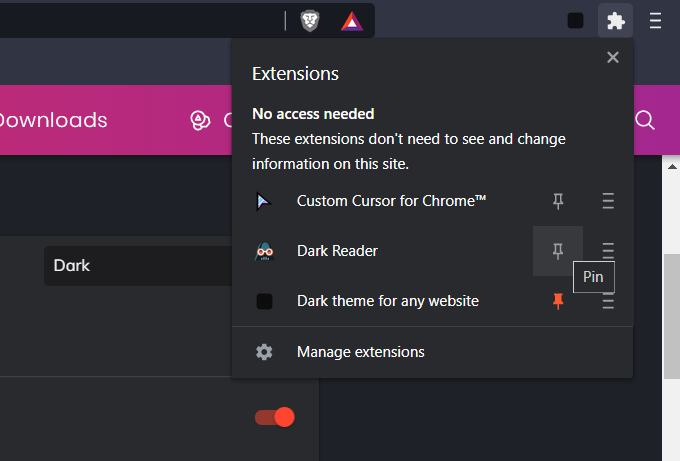This screenshot has height=461, width=680.
Task: Open Manage extensions
Action: click(432, 352)
